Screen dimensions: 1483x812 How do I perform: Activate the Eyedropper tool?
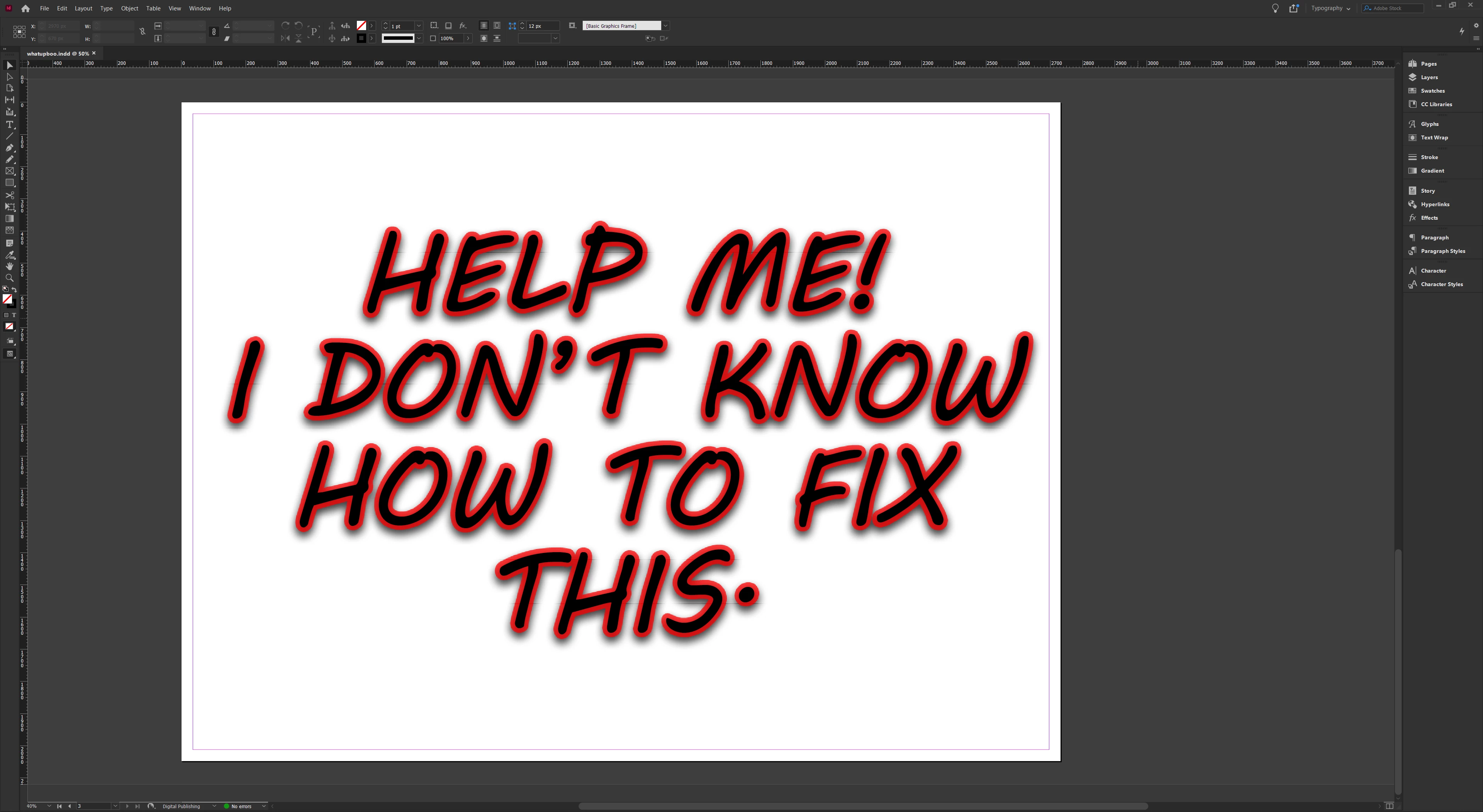(x=10, y=255)
